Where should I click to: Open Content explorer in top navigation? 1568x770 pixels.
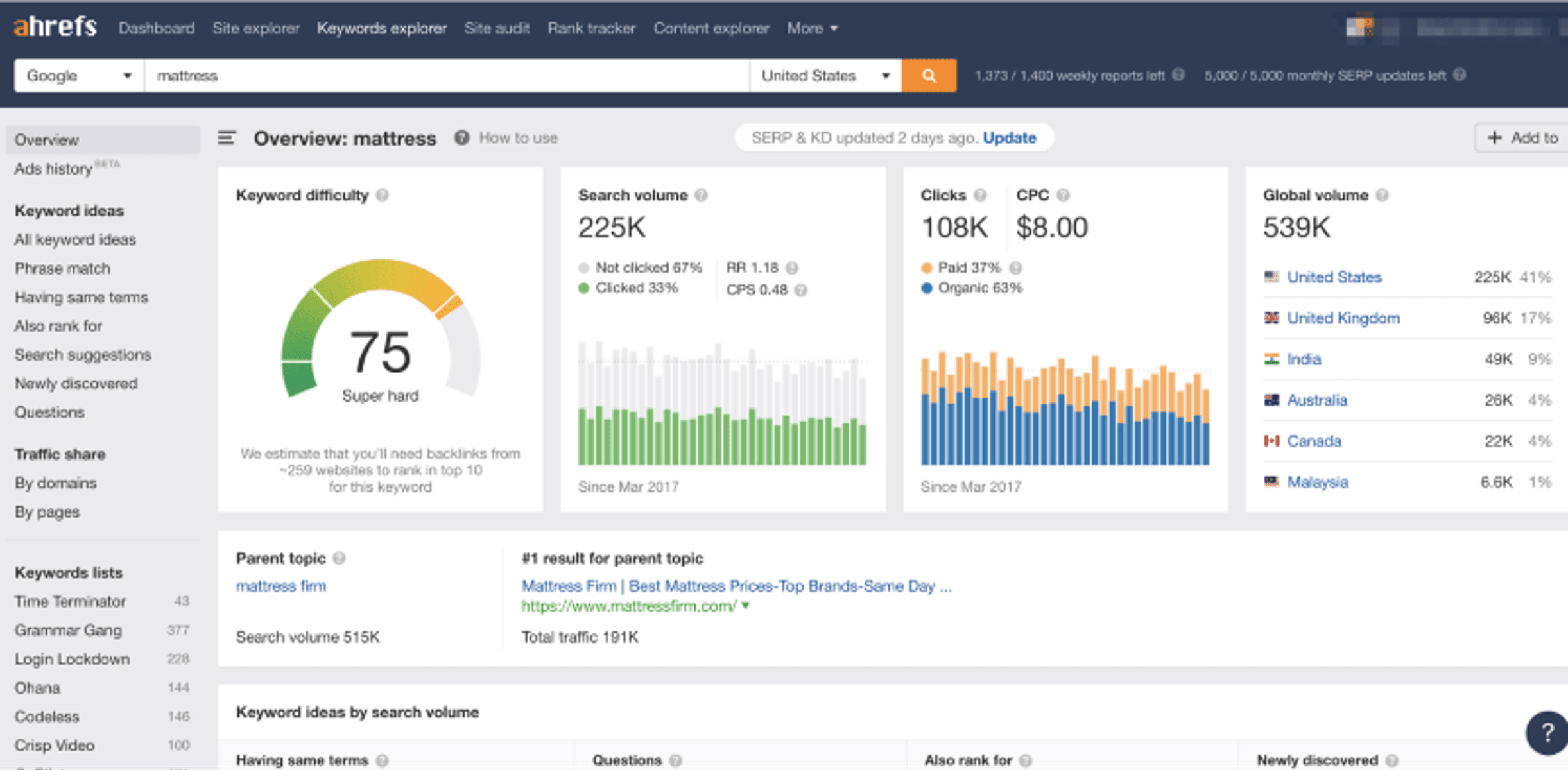click(711, 28)
